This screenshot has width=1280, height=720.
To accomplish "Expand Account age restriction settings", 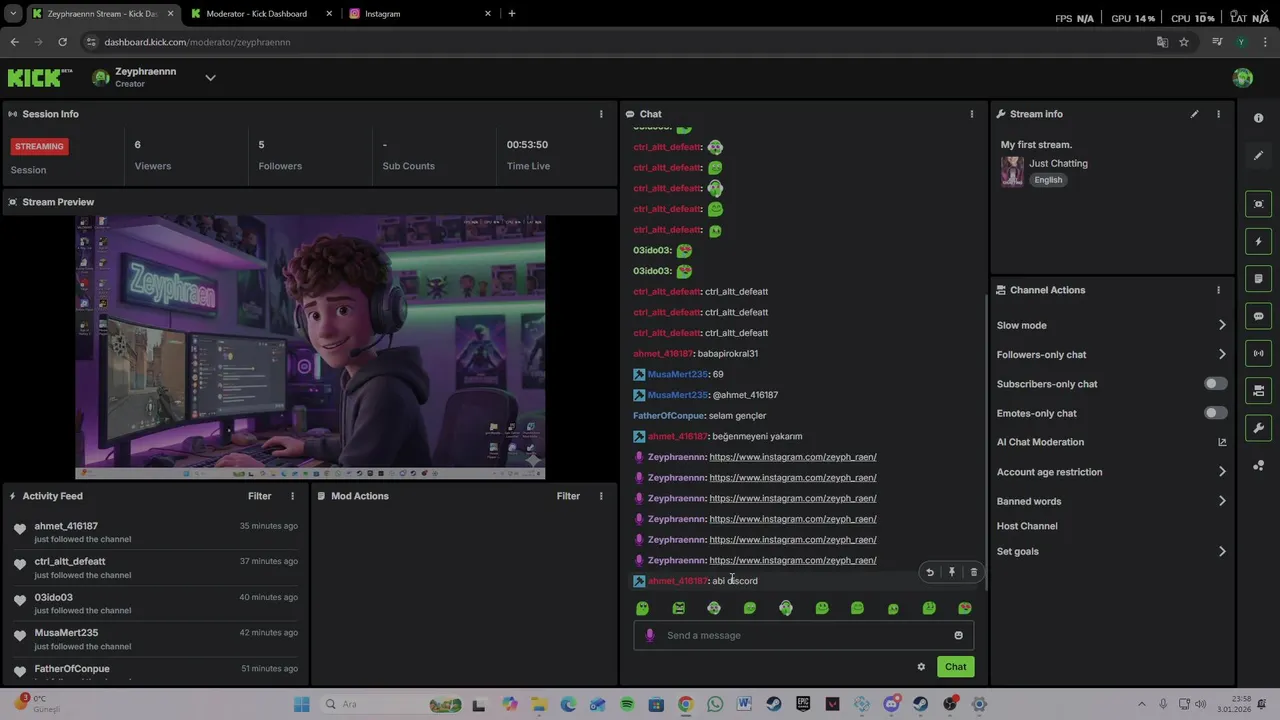I will pos(1222,472).
